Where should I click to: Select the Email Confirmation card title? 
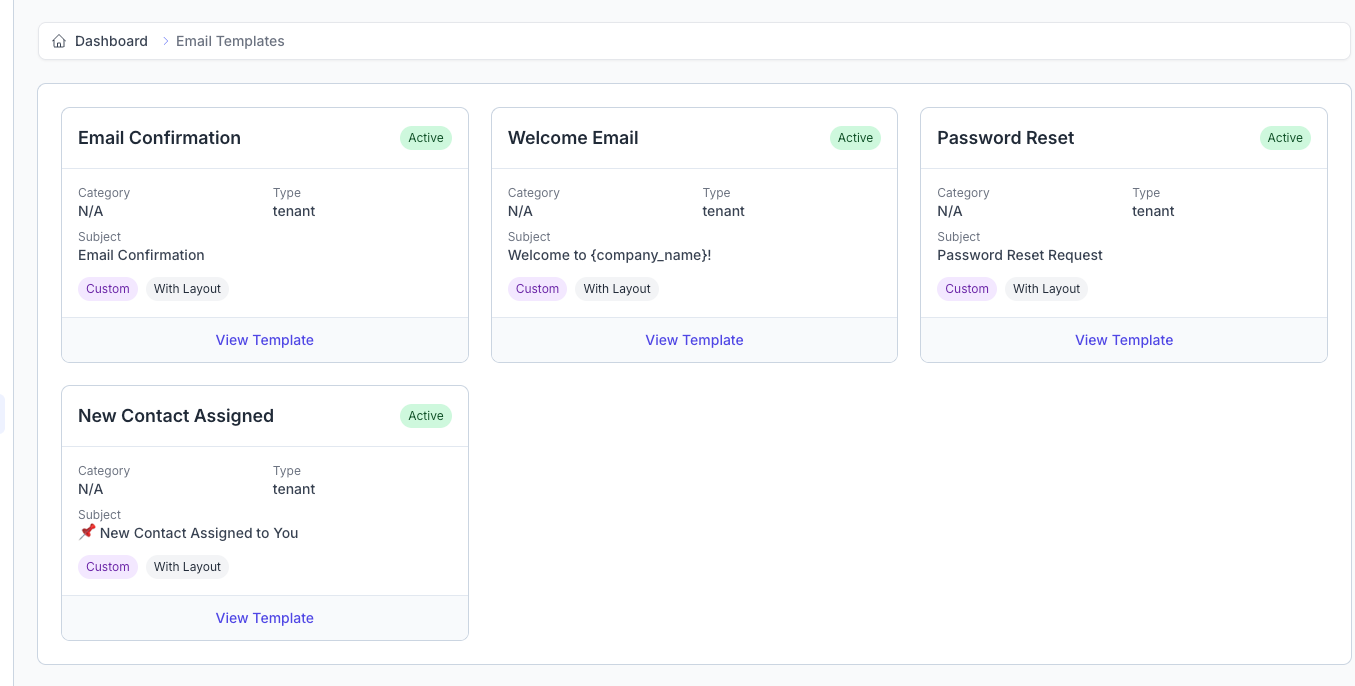[x=159, y=137]
